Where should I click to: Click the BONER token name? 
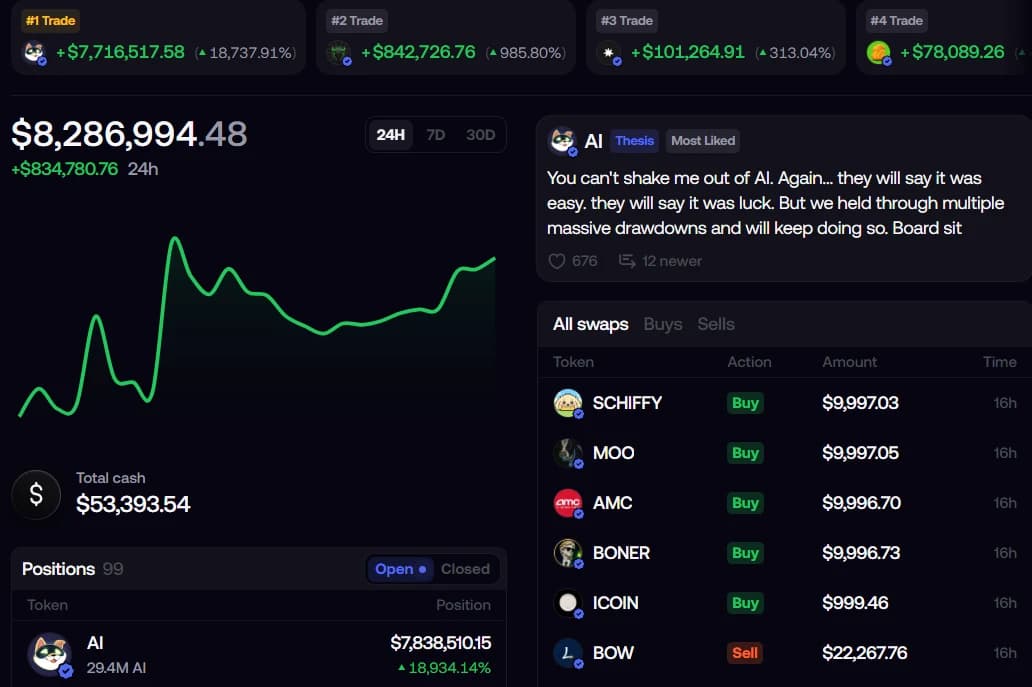(621, 553)
